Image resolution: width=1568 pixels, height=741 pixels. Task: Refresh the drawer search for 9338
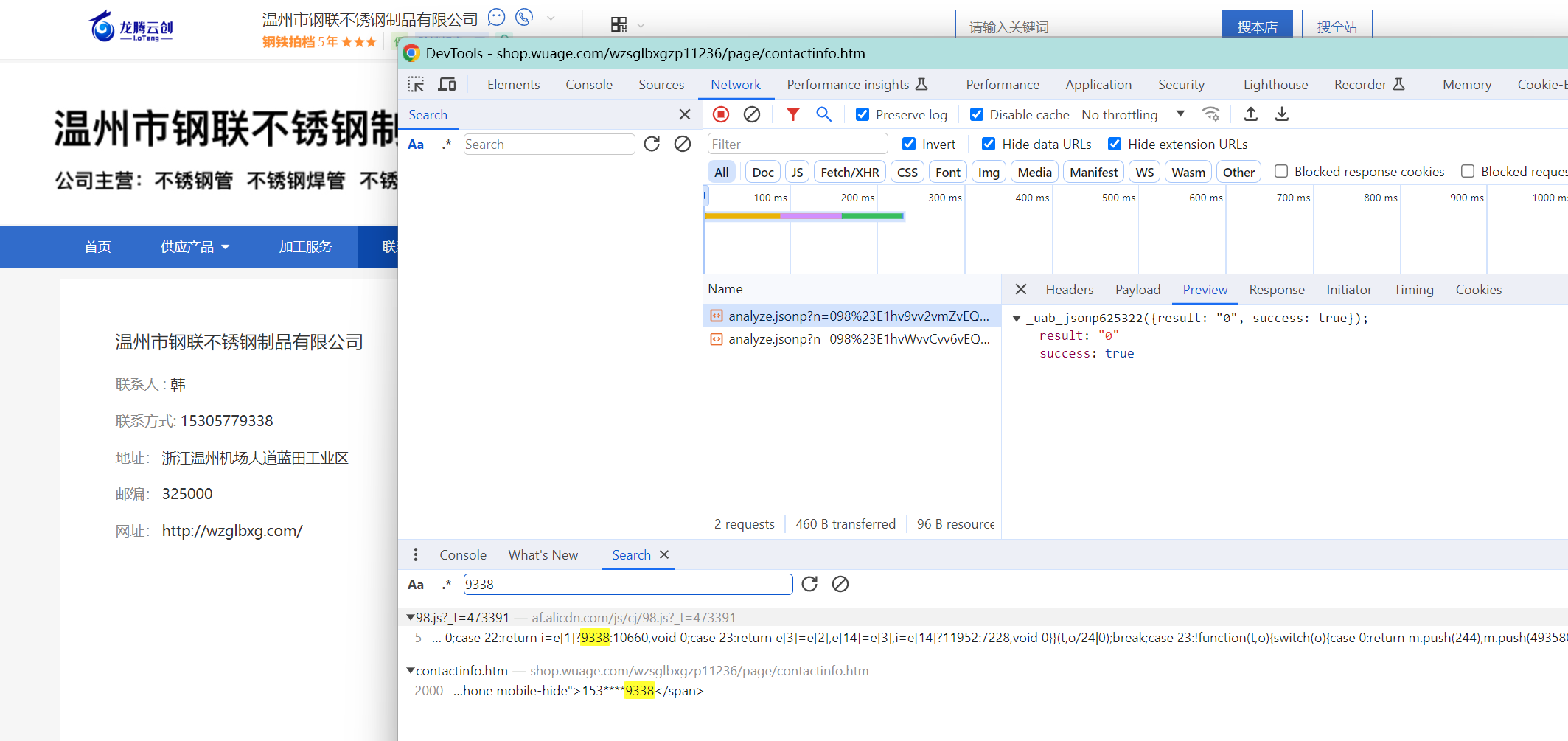click(809, 584)
